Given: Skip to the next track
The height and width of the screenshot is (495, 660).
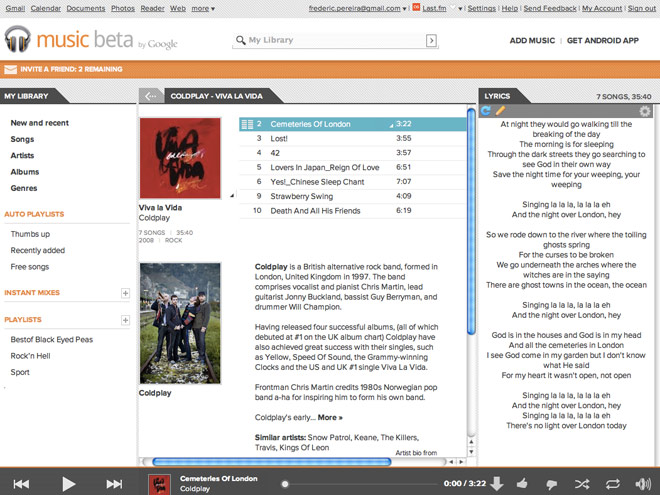Looking at the screenshot, I should pyautogui.click(x=114, y=484).
